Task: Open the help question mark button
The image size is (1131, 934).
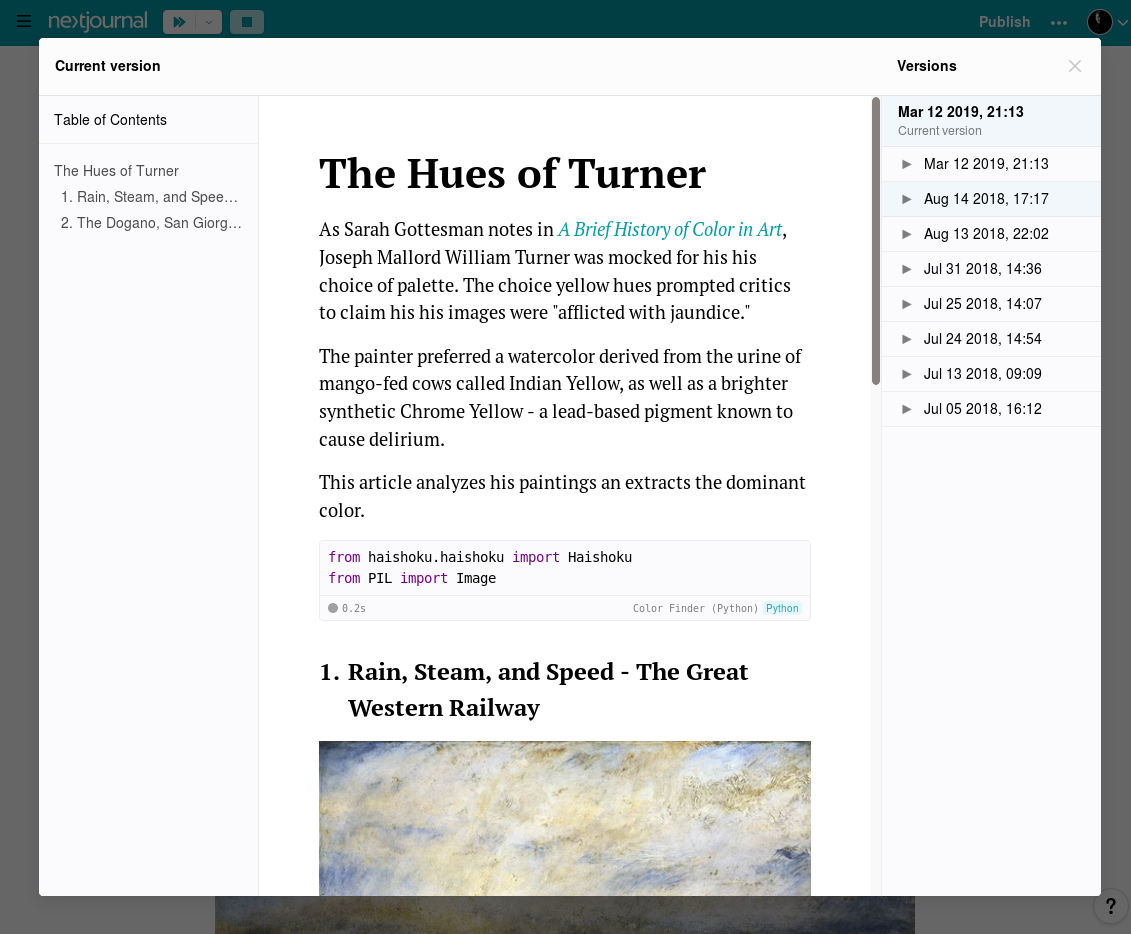Action: point(1111,907)
